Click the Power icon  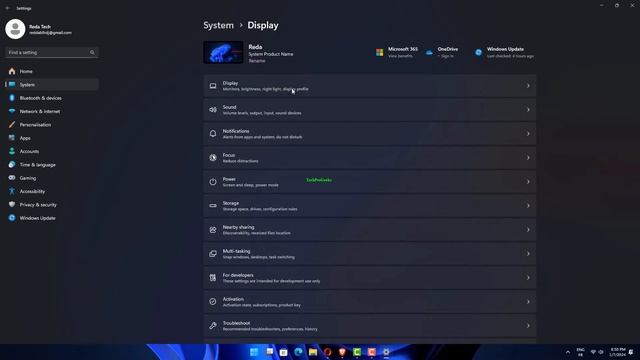coord(213,182)
